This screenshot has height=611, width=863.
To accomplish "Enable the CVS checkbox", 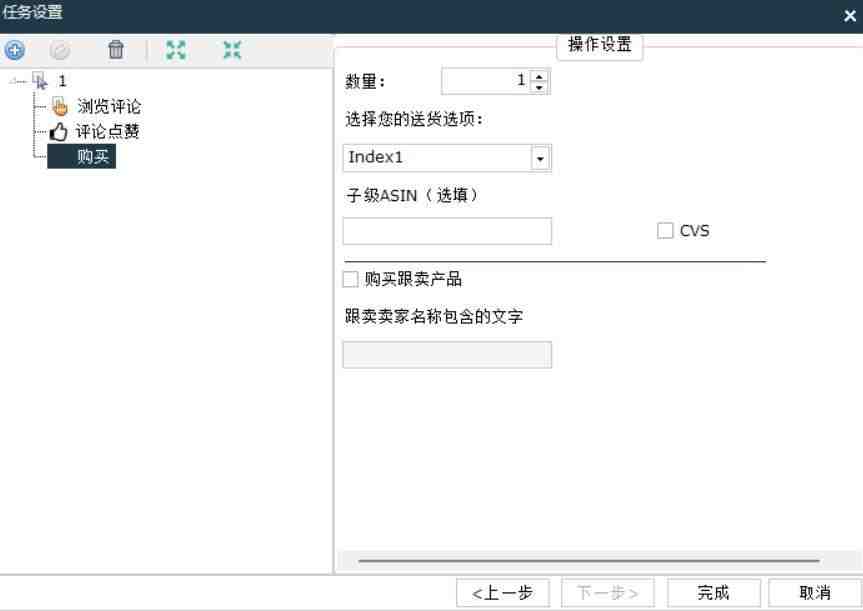I will (665, 231).
